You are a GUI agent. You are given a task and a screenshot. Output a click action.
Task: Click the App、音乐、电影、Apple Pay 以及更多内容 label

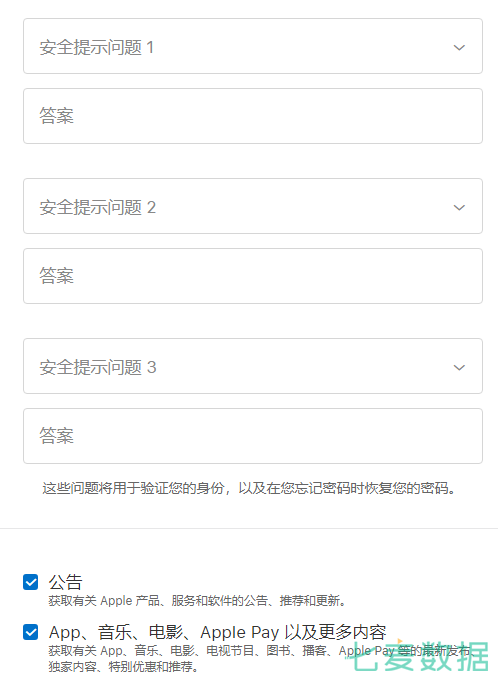217,632
